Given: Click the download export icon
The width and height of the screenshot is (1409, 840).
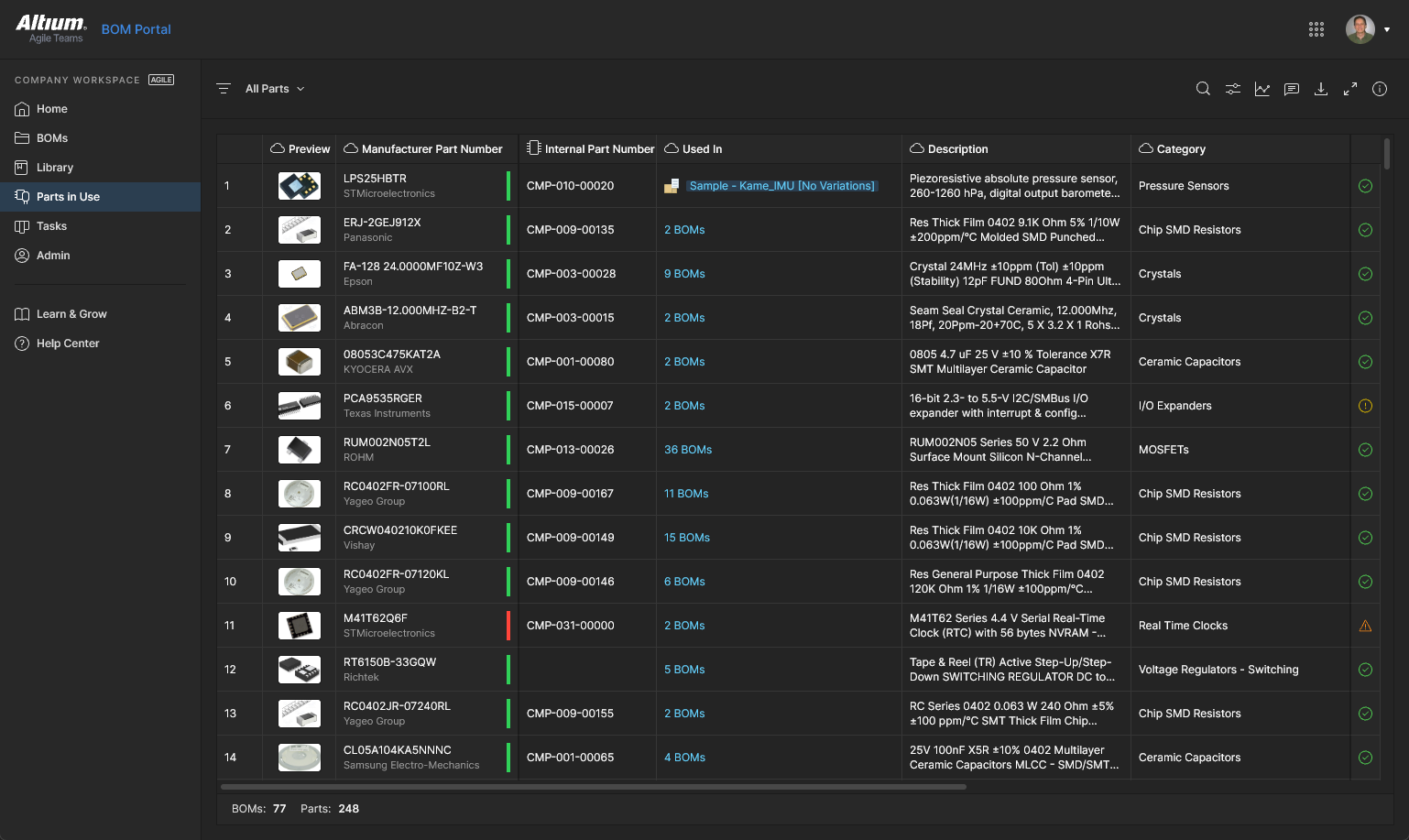Looking at the screenshot, I should point(1321,89).
